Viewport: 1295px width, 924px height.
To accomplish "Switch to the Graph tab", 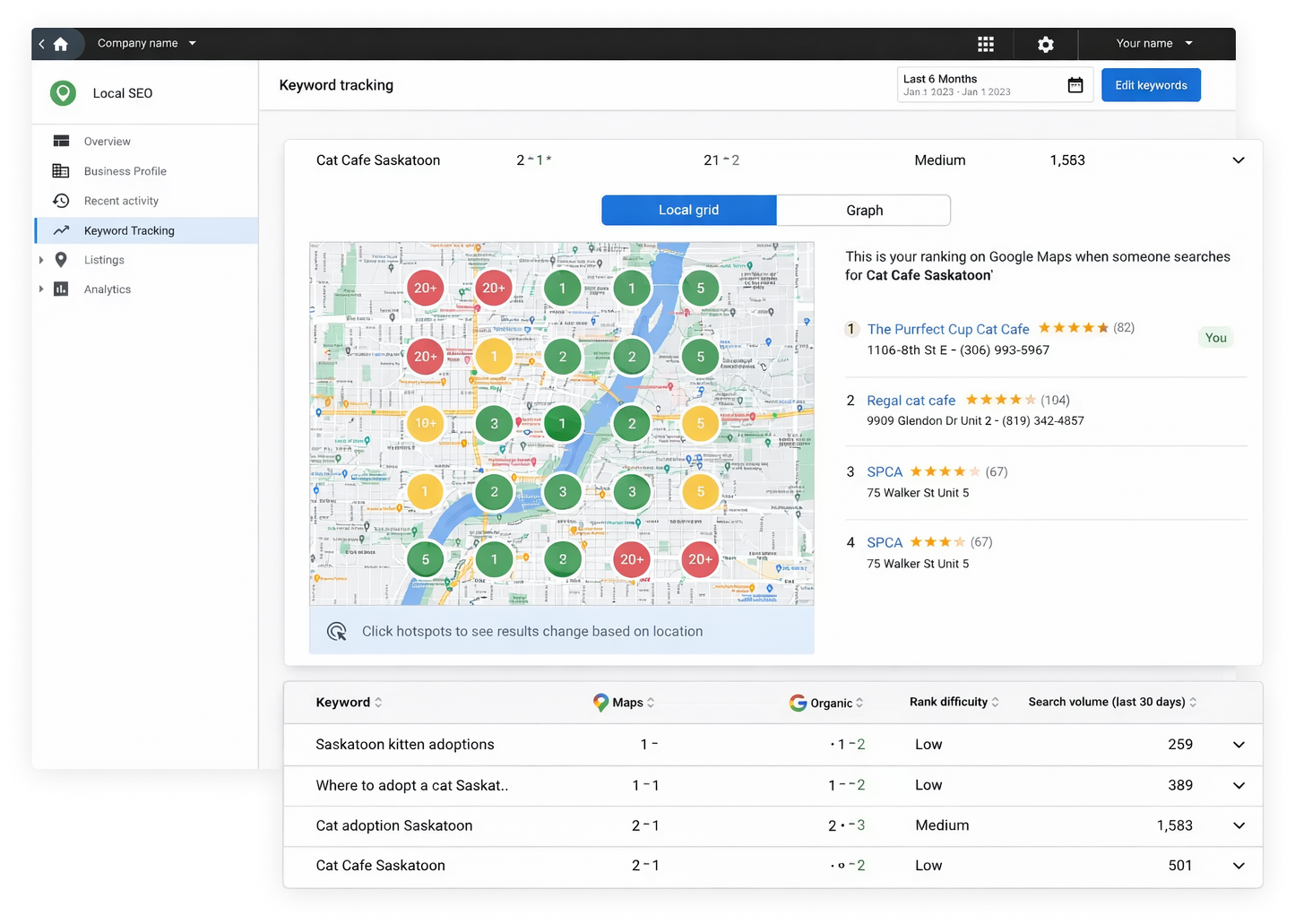I will pyautogui.click(x=862, y=210).
